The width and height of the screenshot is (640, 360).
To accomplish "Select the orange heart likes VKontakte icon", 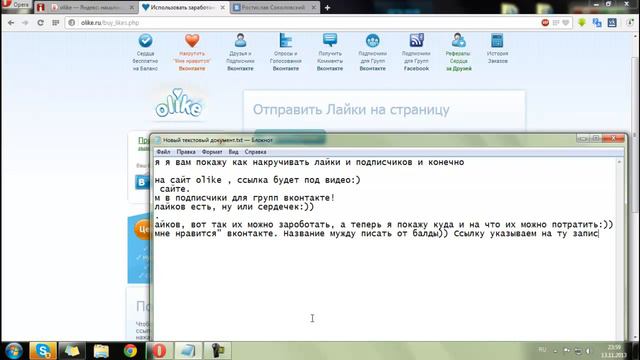I will coord(192,41).
